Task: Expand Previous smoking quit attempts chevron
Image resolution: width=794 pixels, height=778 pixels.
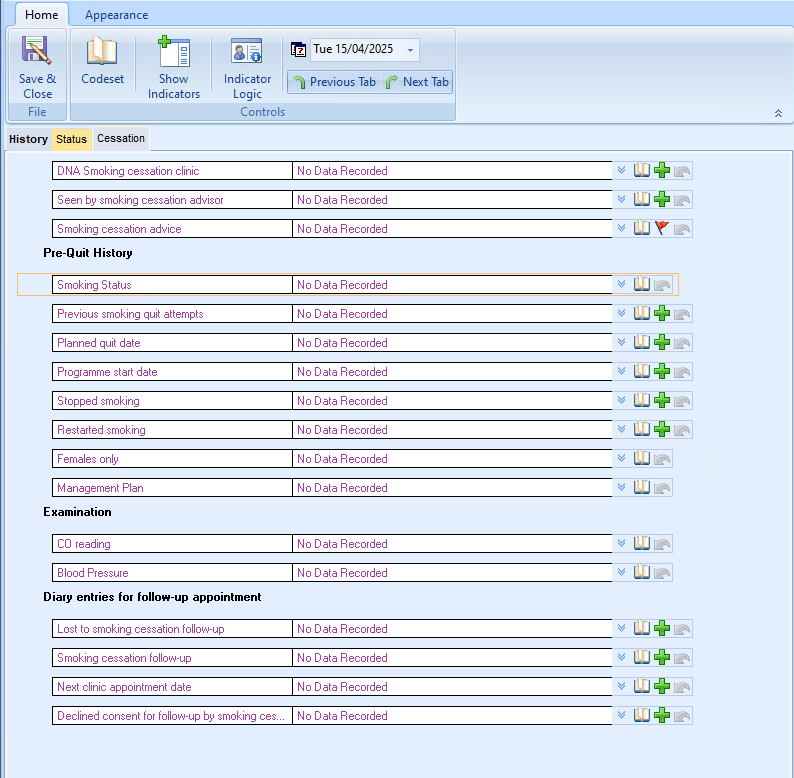Action: [x=621, y=313]
